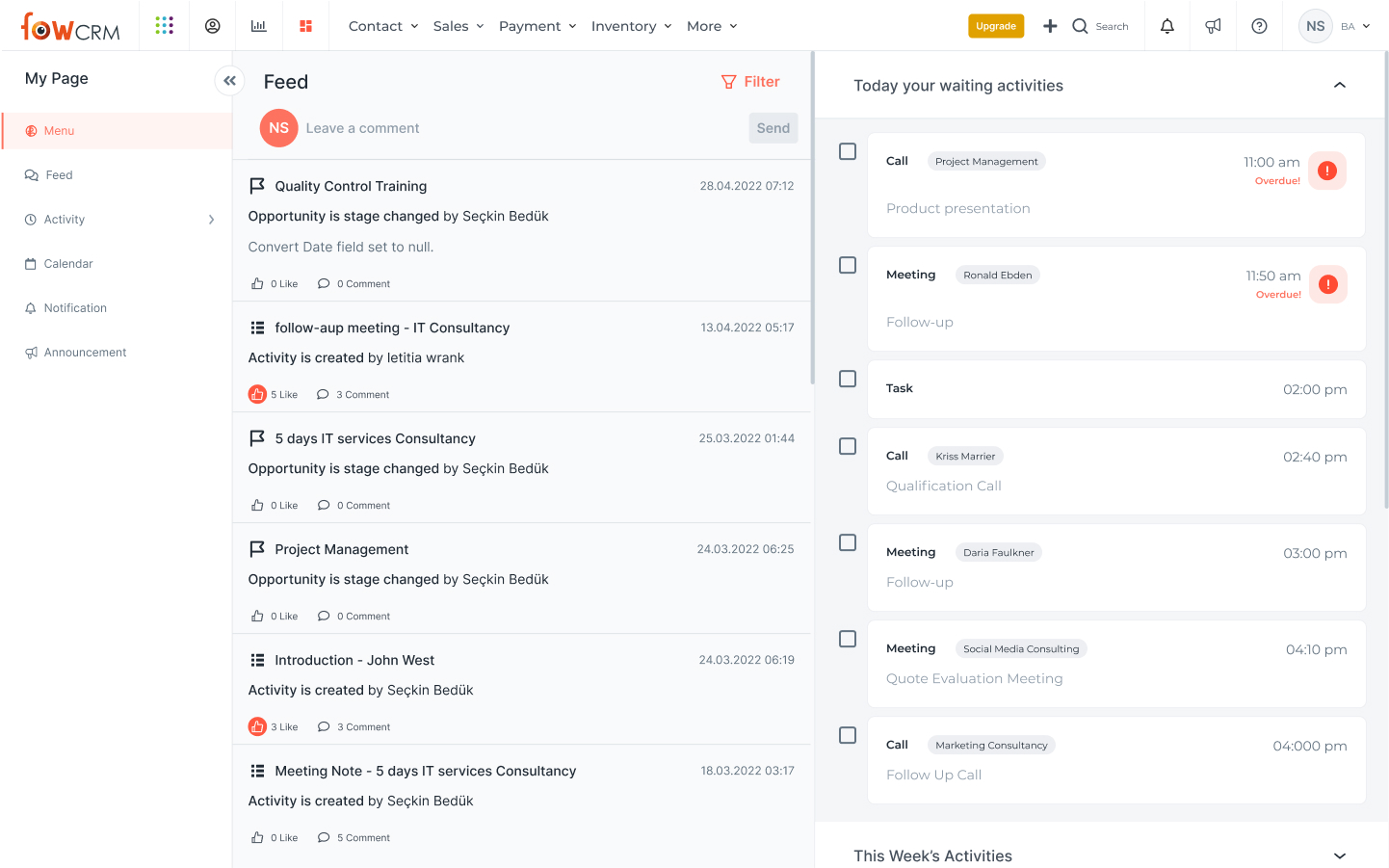Click the Marketing Consultancy tag
Image resolution: width=1389 pixels, height=868 pixels.
coord(991,746)
